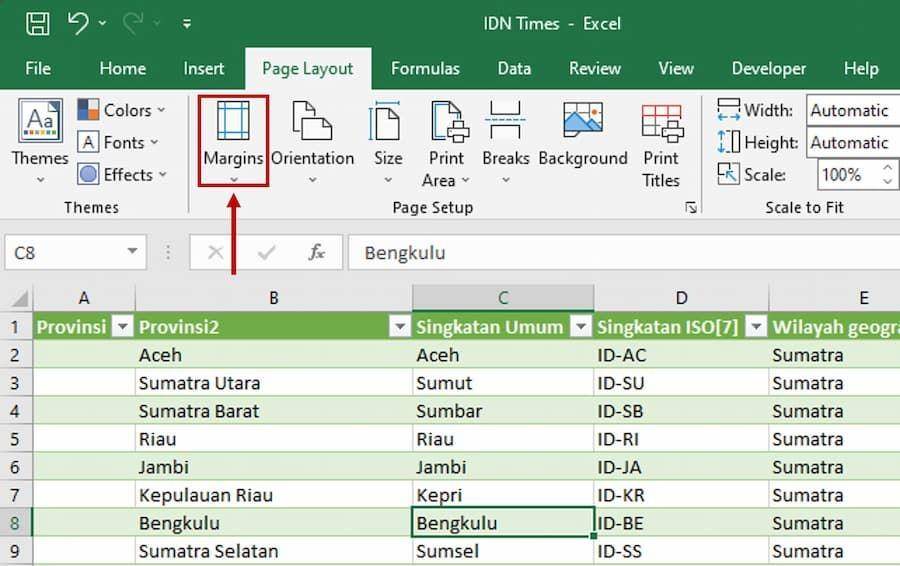Open the Singkatan Umum filter dropdown
The height and width of the screenshot is (566, 900).
point(581,327)
